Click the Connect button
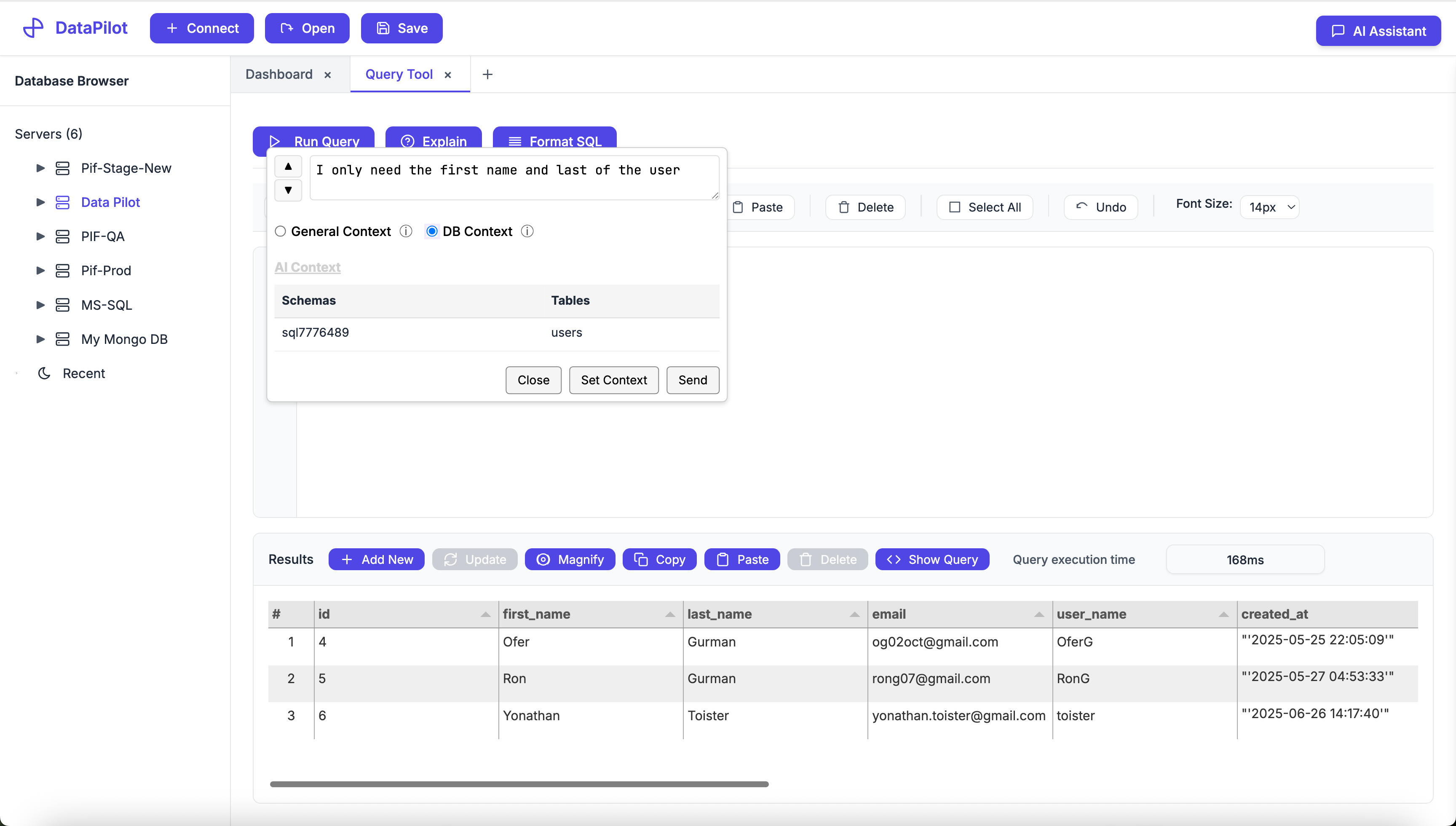1456x826 pixels. click(x=202, y=28)
